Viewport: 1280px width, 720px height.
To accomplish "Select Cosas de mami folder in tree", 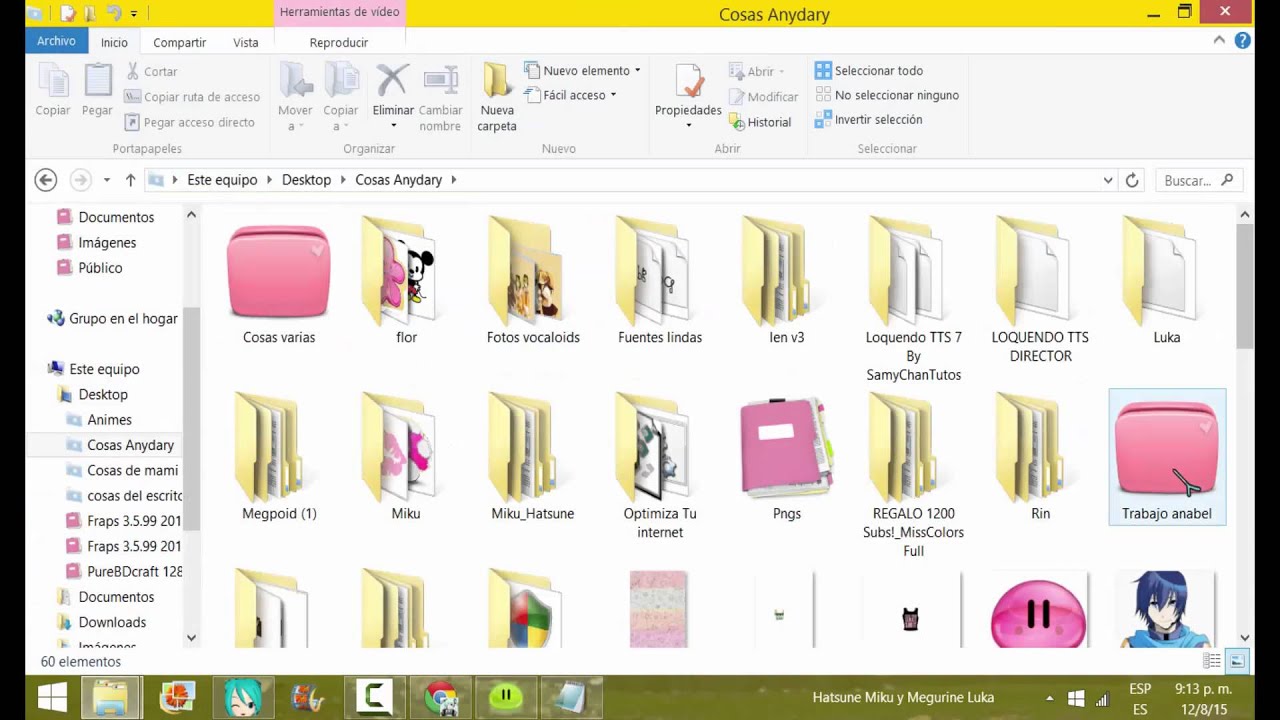I will 132,470.
